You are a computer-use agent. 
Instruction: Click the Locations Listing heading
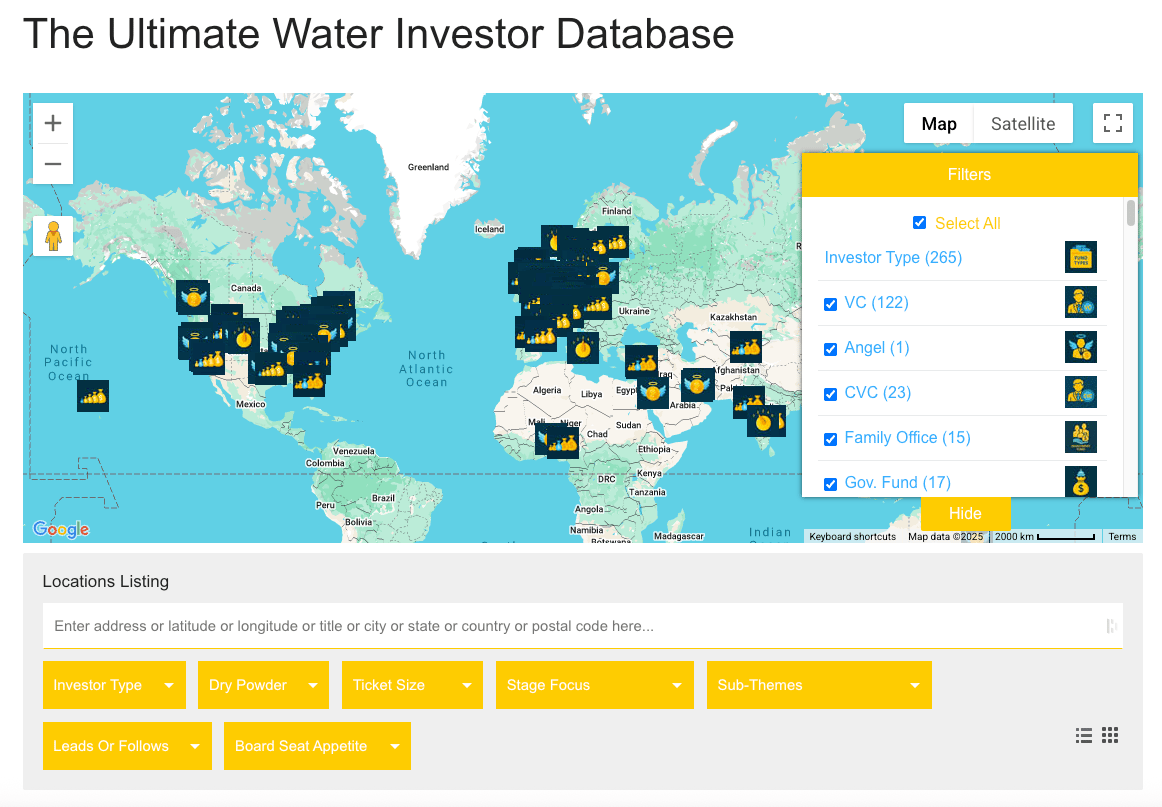pyautogui.click(x=105, y=581)
